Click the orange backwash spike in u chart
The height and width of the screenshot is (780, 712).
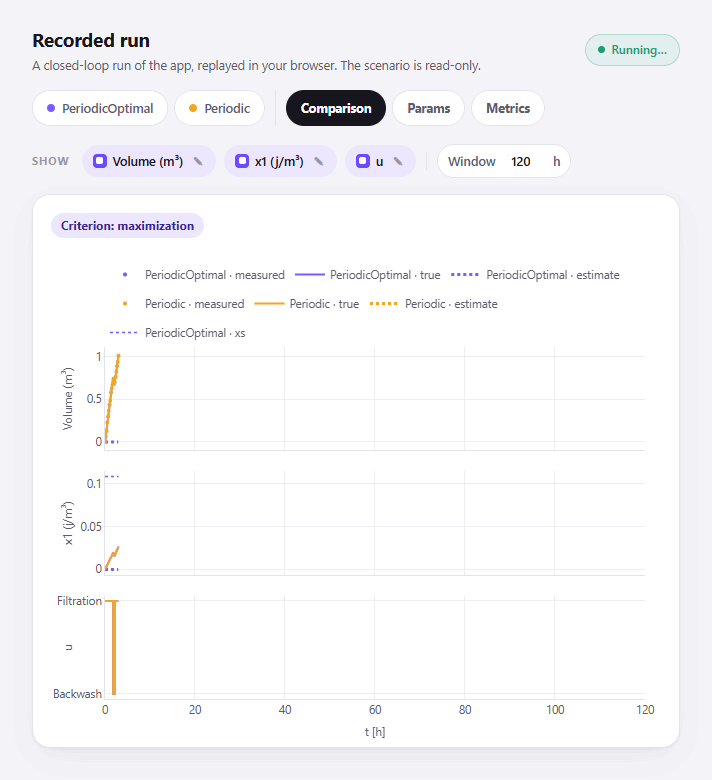coord(114,647)
